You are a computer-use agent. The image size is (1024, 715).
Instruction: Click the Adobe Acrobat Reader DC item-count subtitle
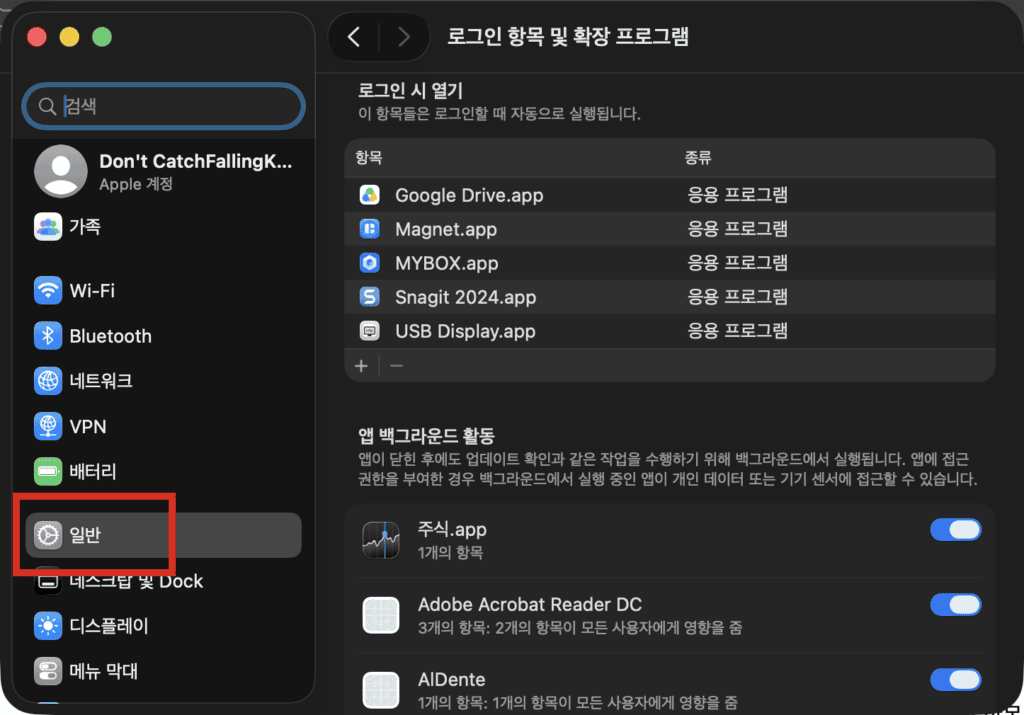tap(580, 628)
